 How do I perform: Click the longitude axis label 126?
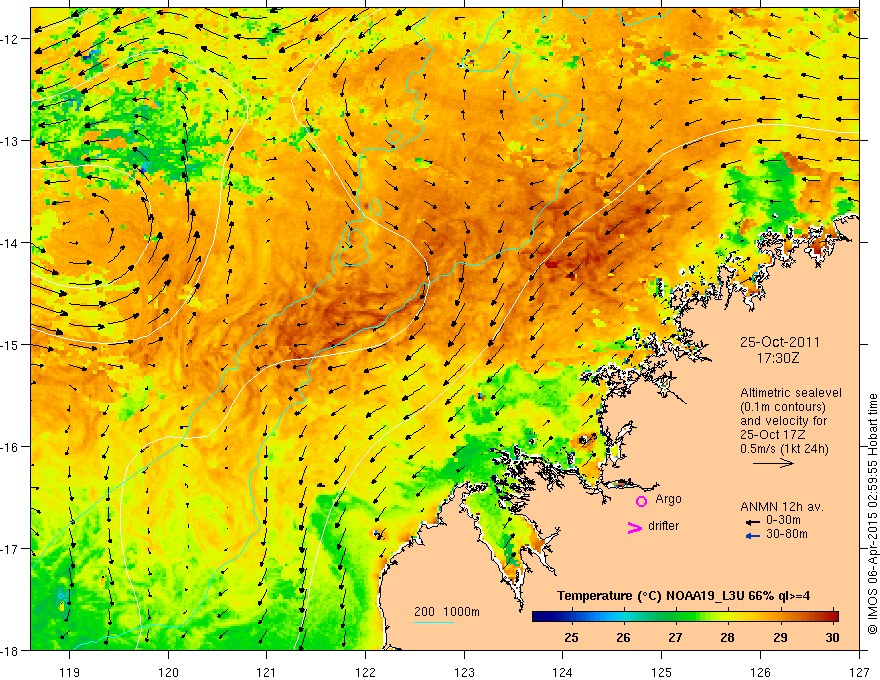[760, 672]
